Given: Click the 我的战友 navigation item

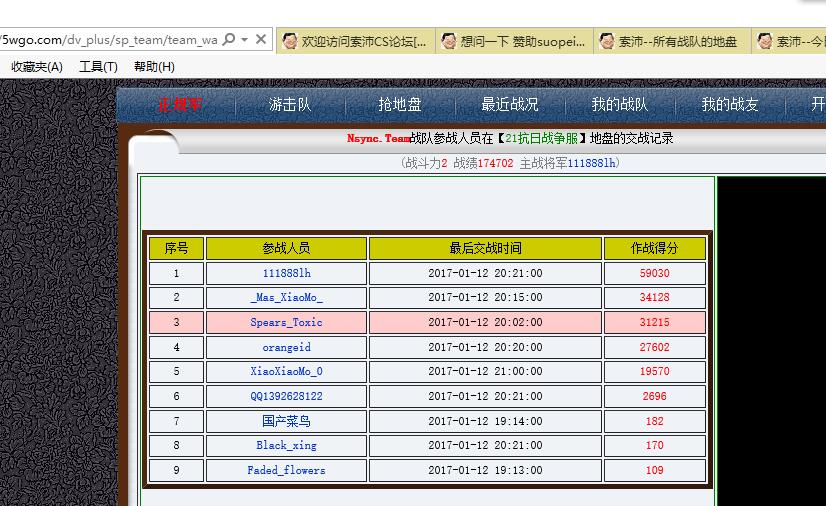Looking at the screenshot, I should pos(730,105).
